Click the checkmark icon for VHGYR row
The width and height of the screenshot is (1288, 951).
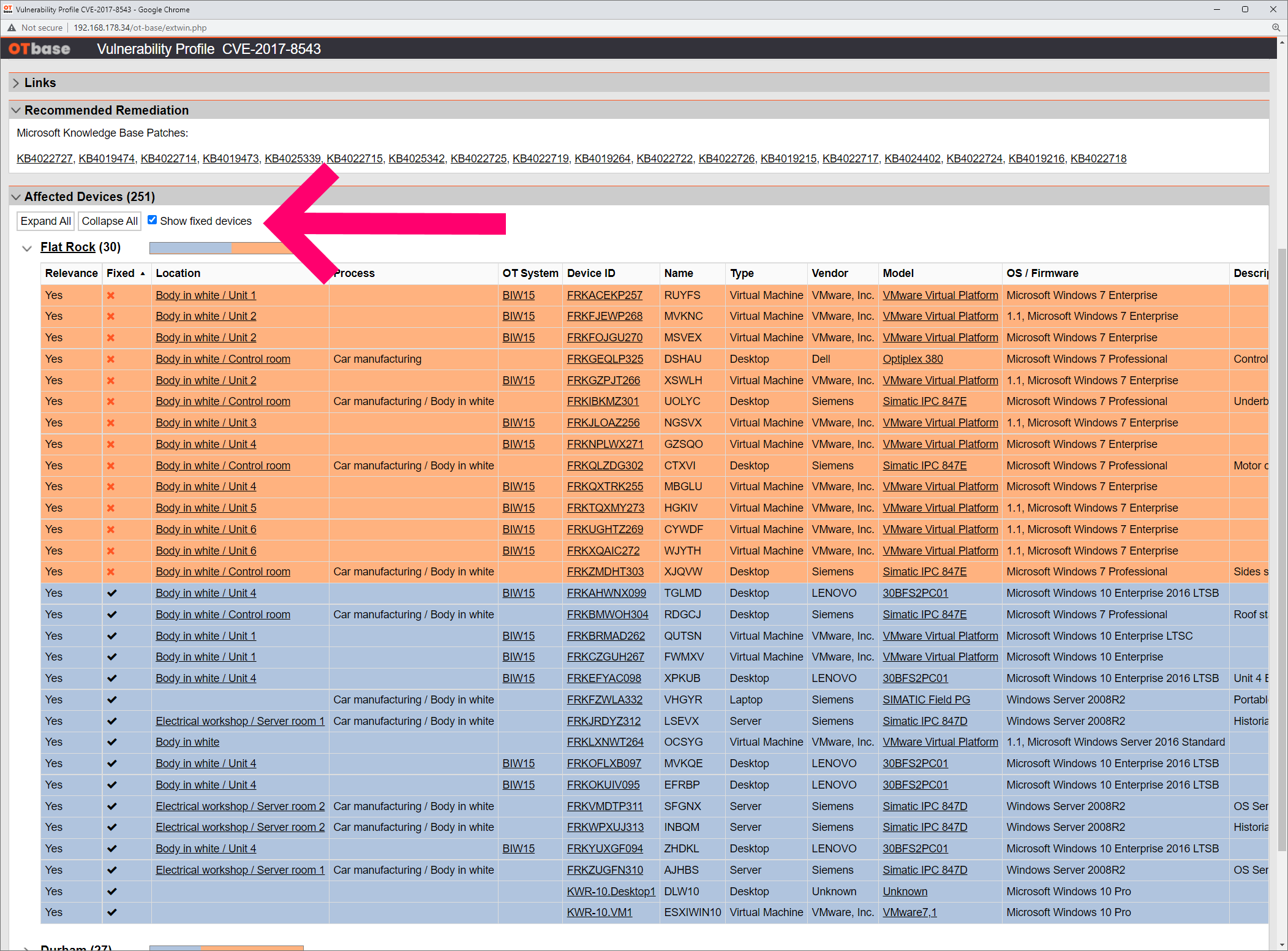click(x=111, y=700)
